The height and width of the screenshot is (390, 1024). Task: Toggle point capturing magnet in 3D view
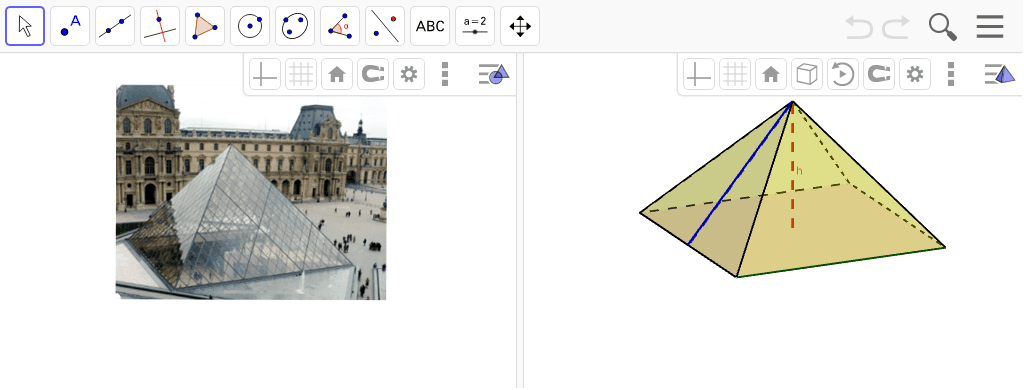[878, 74]
